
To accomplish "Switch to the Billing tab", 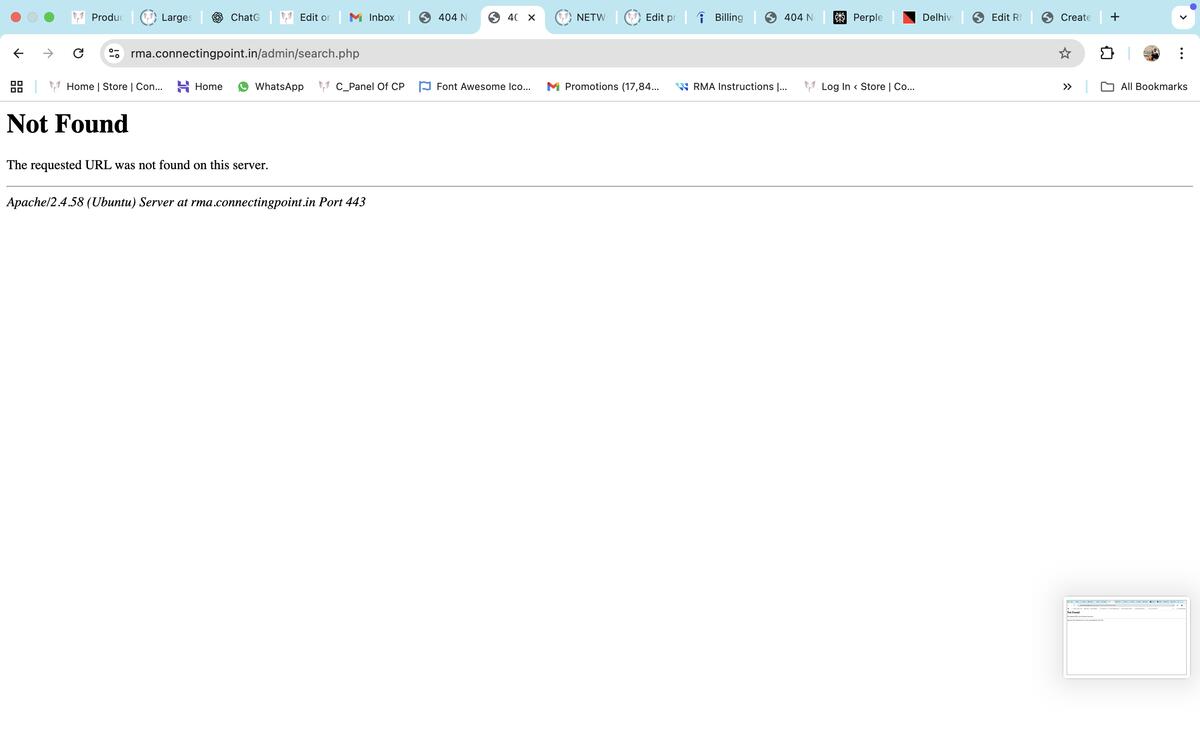I will tap(720, 17).
